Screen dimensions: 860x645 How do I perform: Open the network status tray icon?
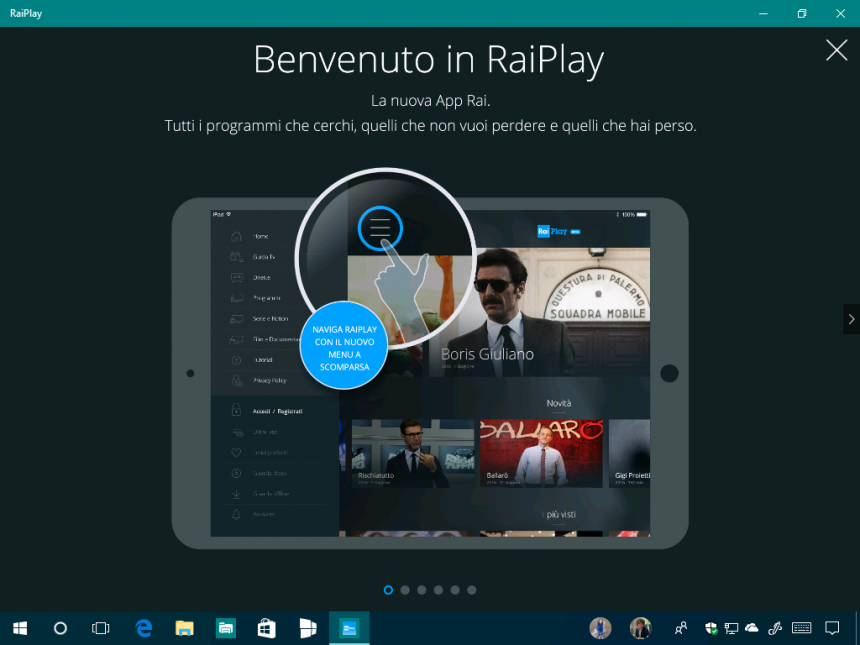point(731,628)
